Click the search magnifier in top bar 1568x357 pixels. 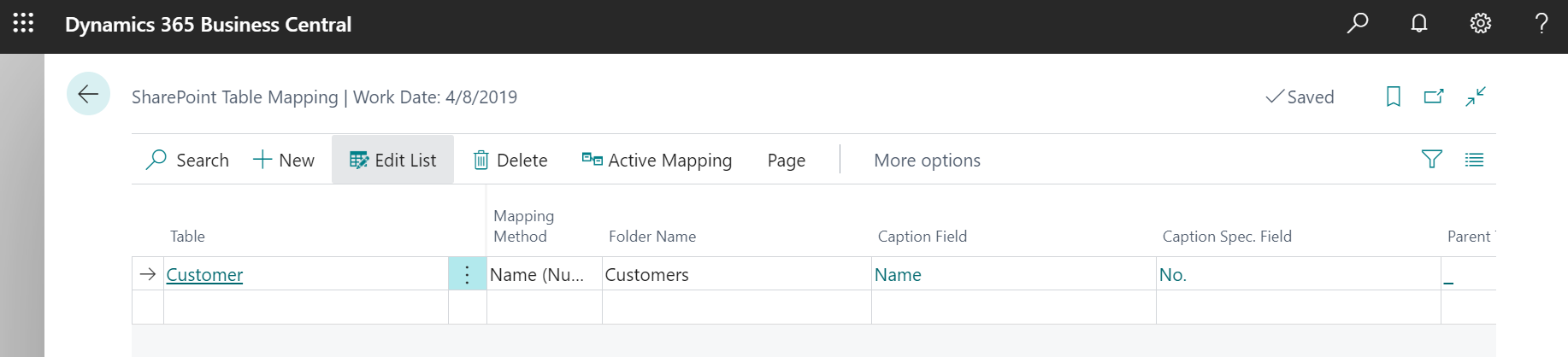click(1358, 23)
